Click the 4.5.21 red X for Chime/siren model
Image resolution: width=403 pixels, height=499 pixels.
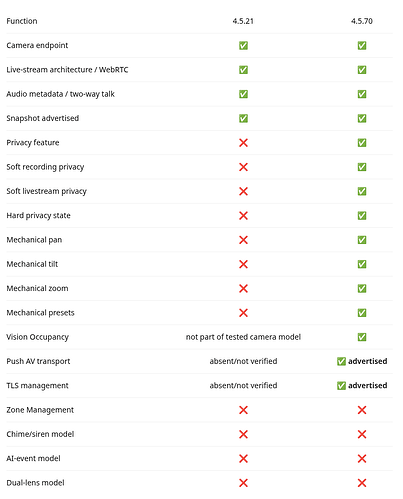click(243, 434)
